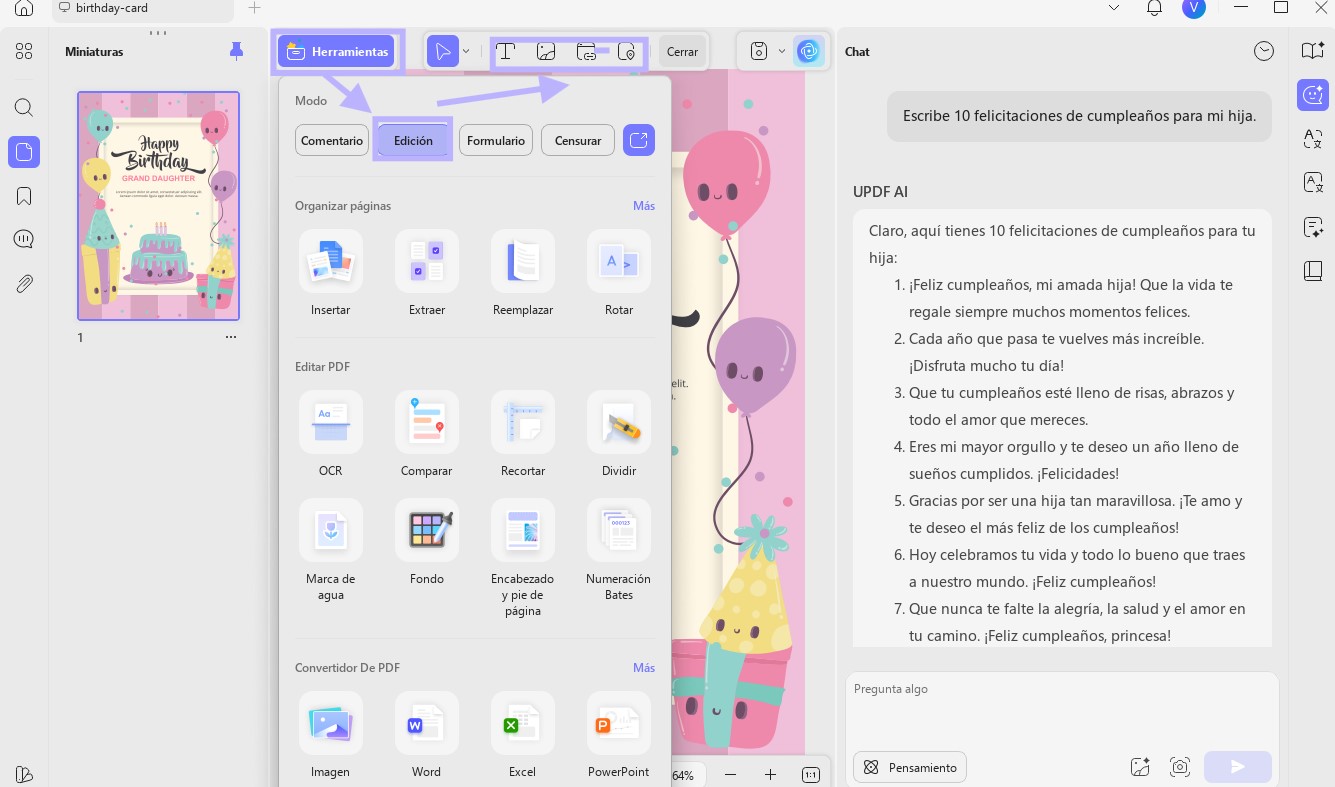Convert PDF to Word
The width and height of the screenshot is (1335, 787).
[427, 724]
